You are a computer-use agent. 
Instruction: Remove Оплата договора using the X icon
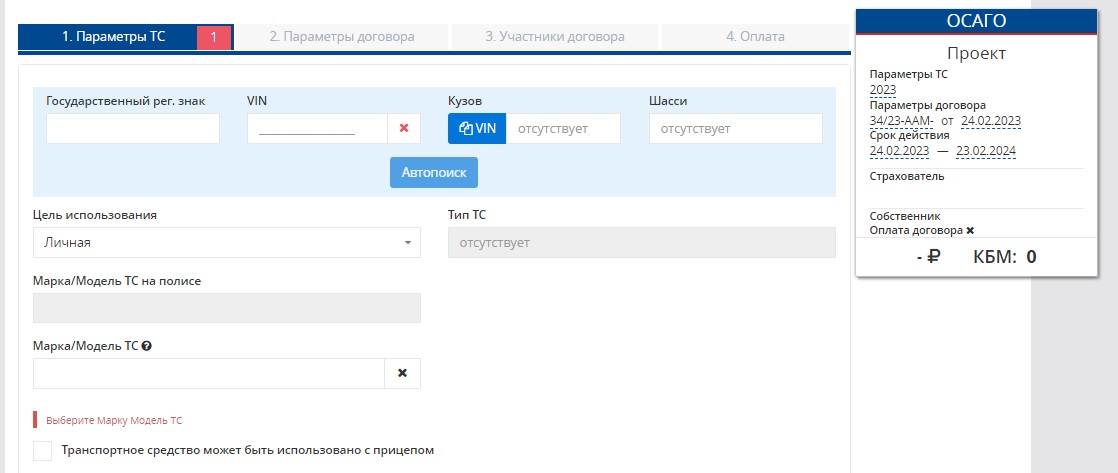970,230
